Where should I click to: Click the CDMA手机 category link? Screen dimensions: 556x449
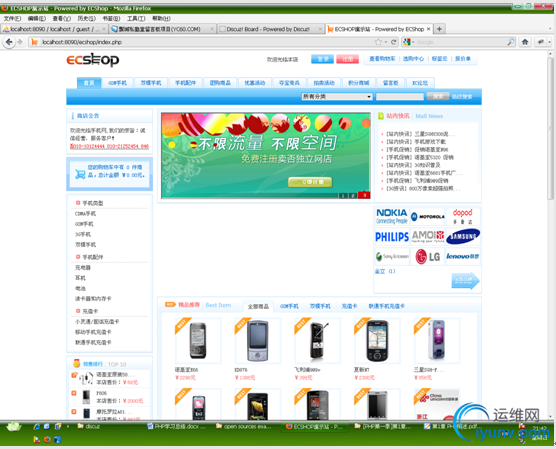(x=85, y=214)
